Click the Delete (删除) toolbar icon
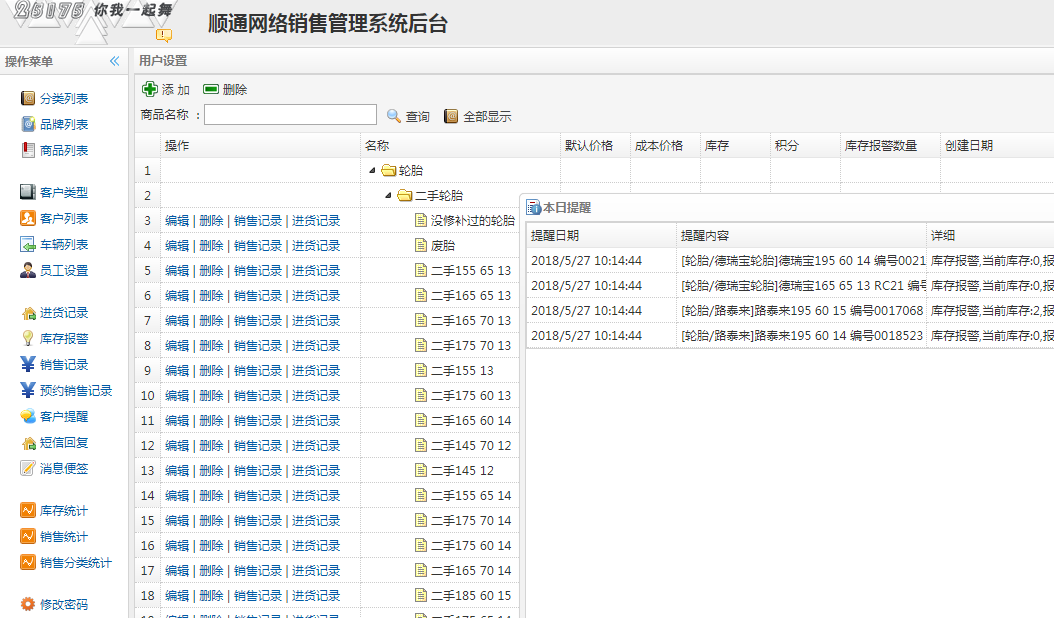This screenshot has width=1054, height=618. pyautogui.click(x=211, y=89)
